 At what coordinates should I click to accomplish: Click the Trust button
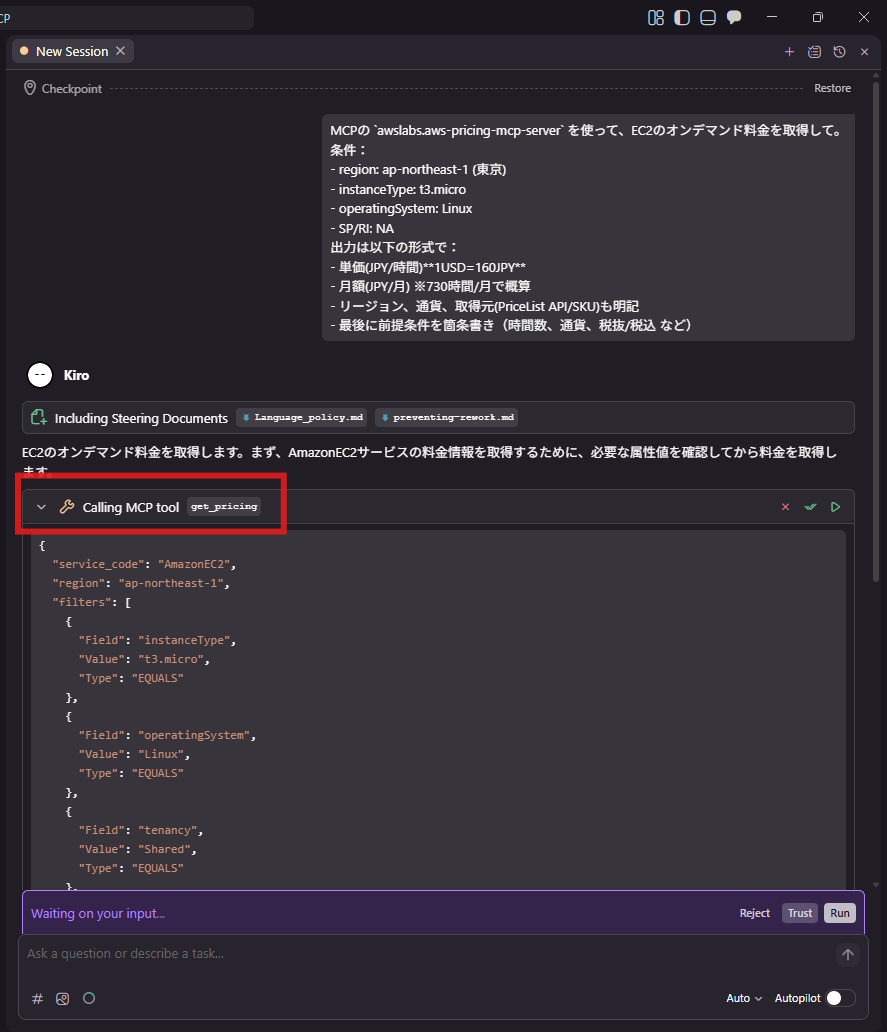coord(800,913)
